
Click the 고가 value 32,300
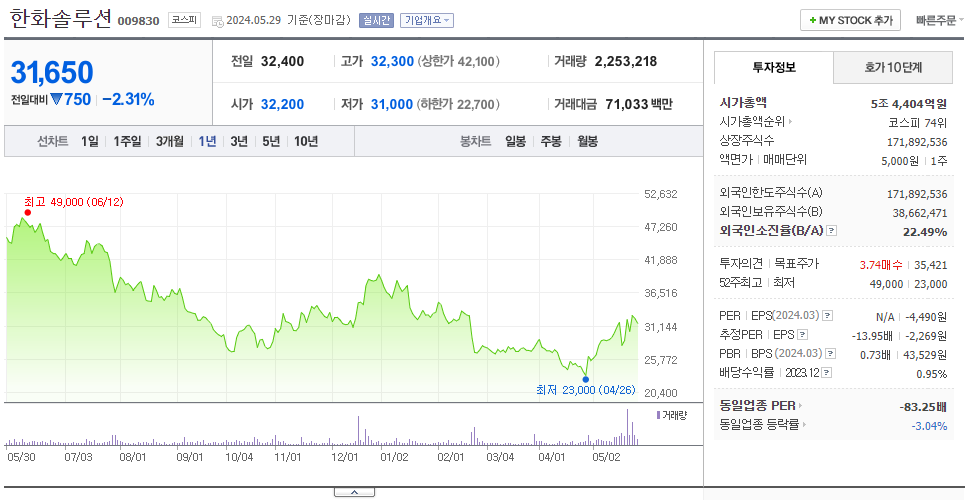392,62
